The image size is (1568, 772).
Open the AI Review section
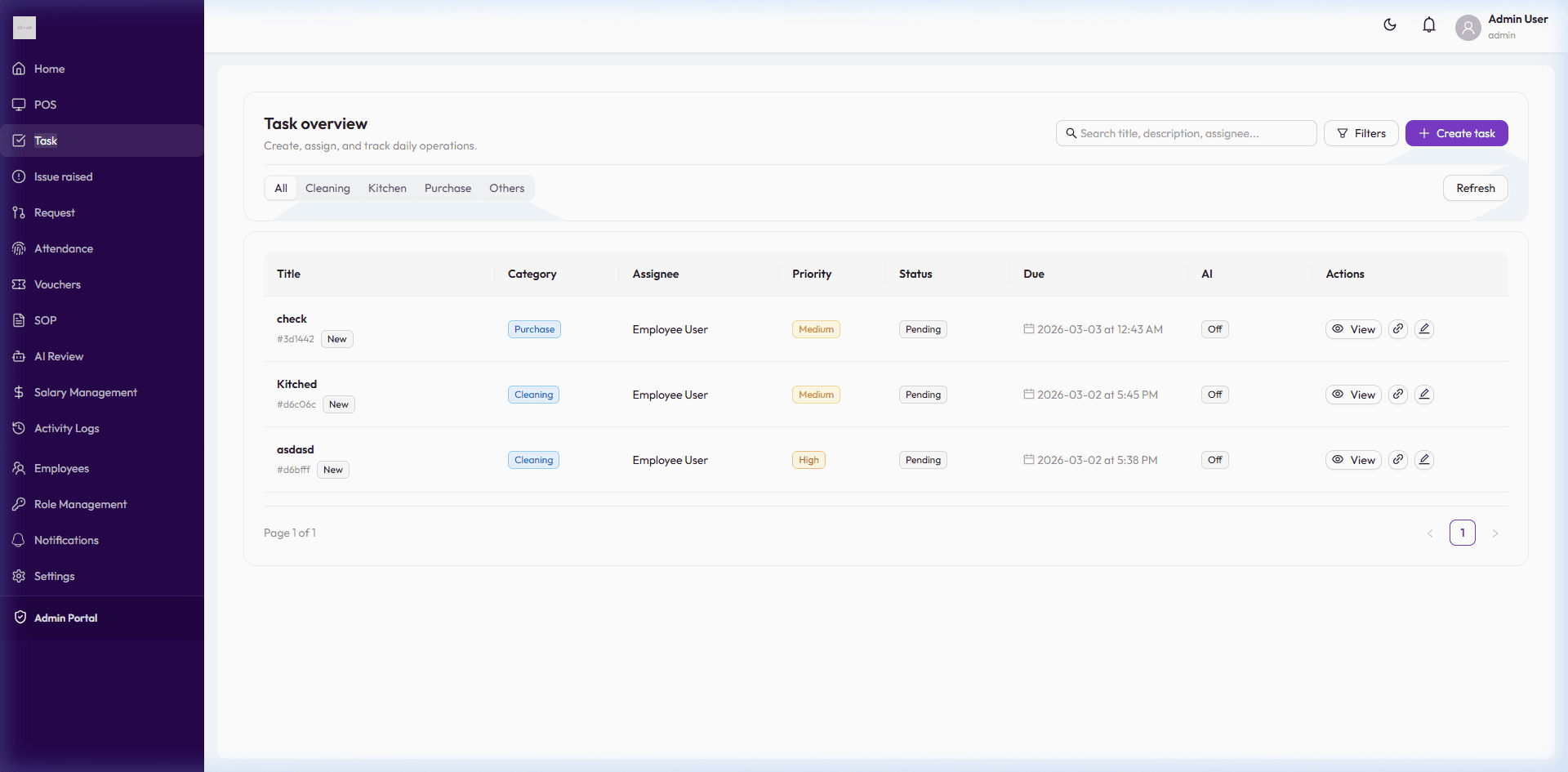click(x=57, y=356)
